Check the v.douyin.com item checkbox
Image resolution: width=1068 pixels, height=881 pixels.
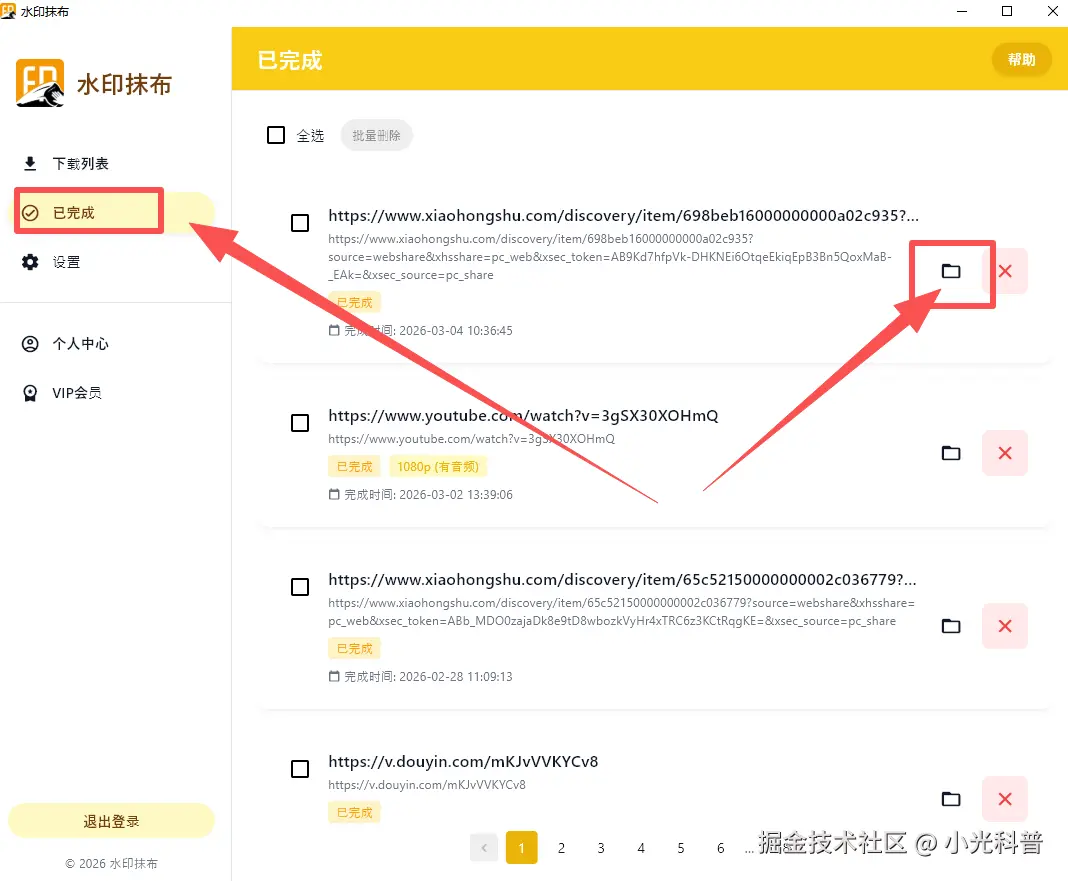[x=300, y=769]
